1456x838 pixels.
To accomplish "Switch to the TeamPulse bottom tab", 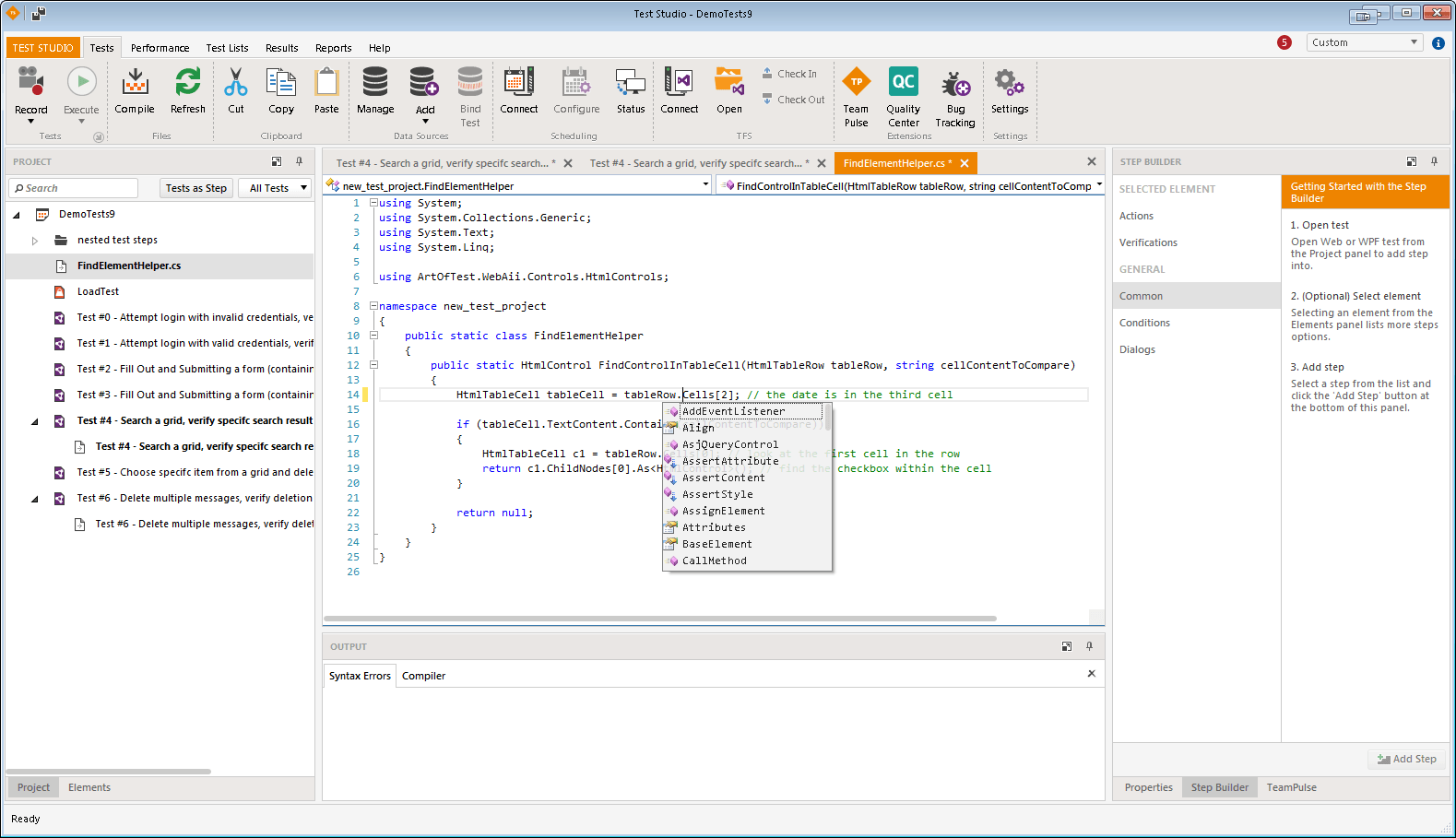I will pos(1291,787).
